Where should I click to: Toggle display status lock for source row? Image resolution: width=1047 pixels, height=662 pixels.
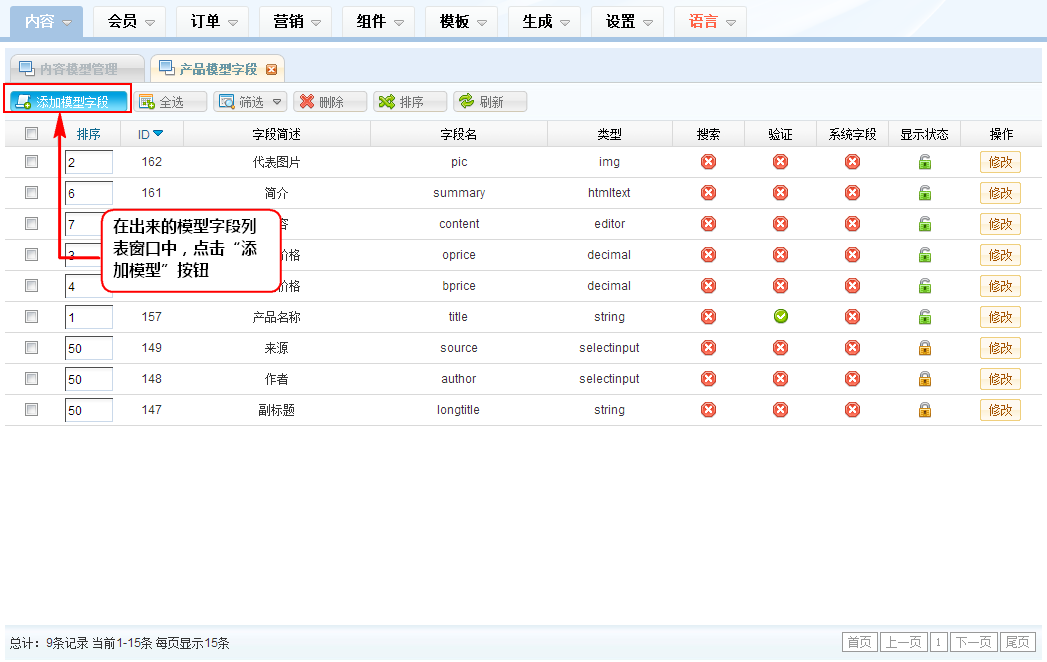click(925, 348)
